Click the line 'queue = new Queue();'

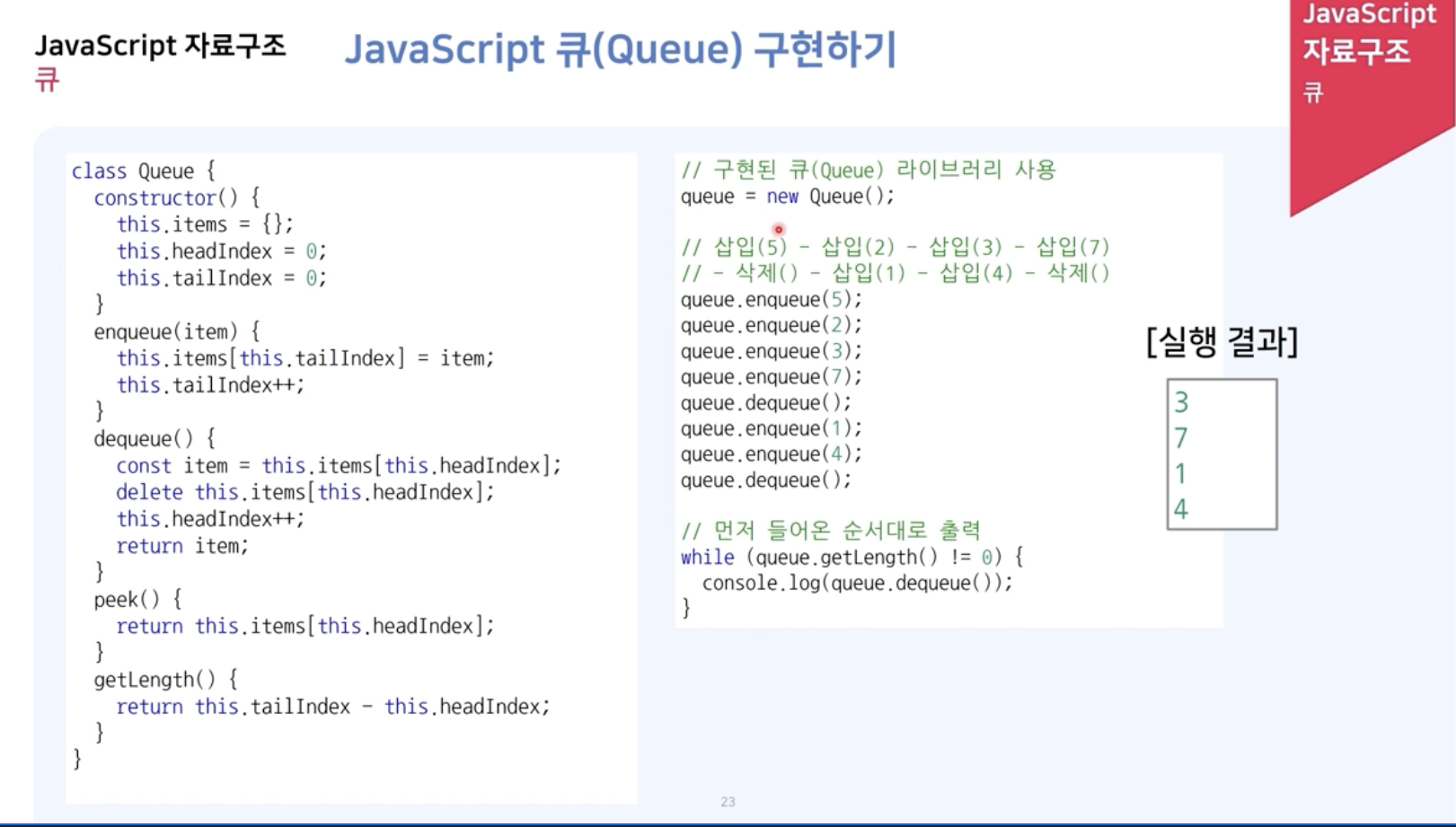(788, 197)
